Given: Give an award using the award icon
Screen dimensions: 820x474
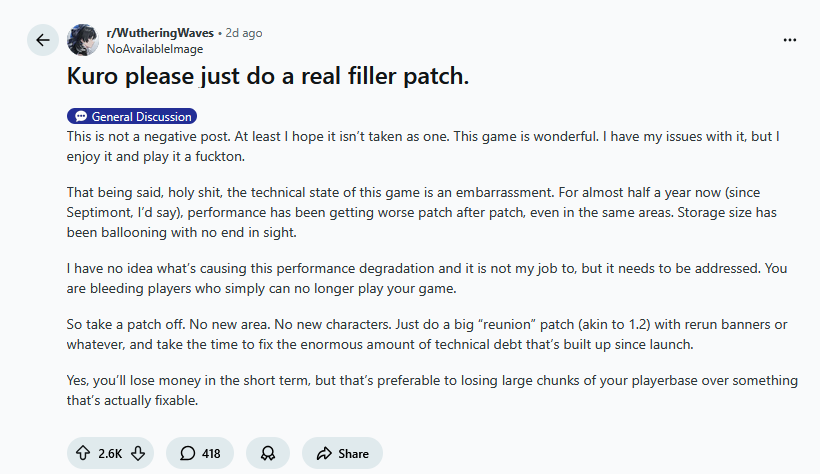Looking at the screenshot, I should point(267,453).
